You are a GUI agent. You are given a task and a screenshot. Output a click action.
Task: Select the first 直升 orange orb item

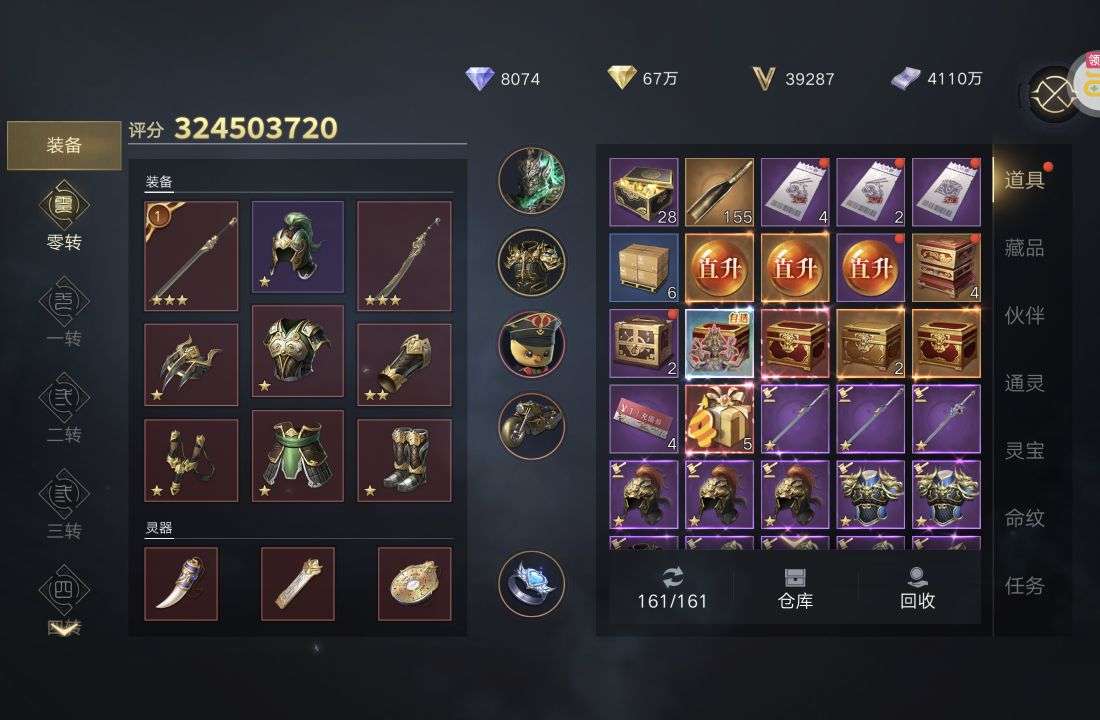pyautogui.click(x=719, y=268)
